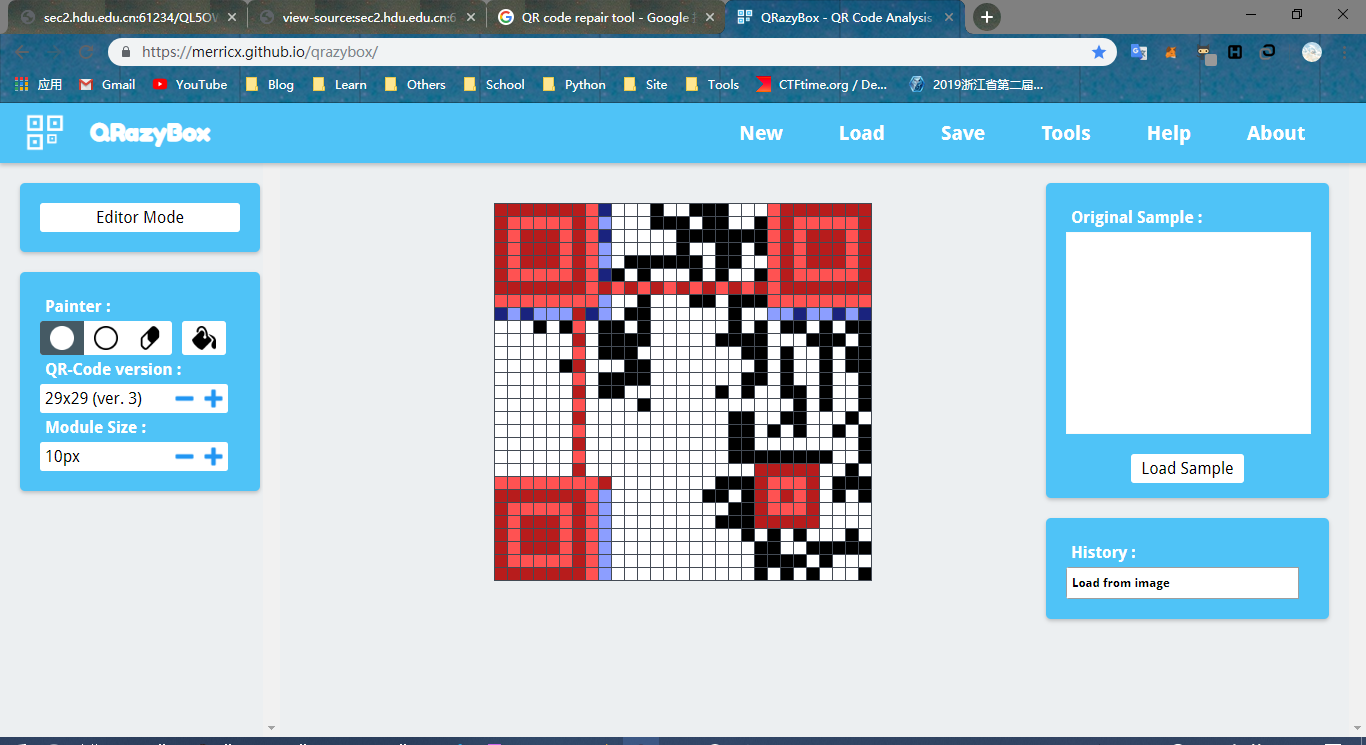Click the Google Translate extension icon
The image size is (1366, 745).
(x=1138, y=52)
